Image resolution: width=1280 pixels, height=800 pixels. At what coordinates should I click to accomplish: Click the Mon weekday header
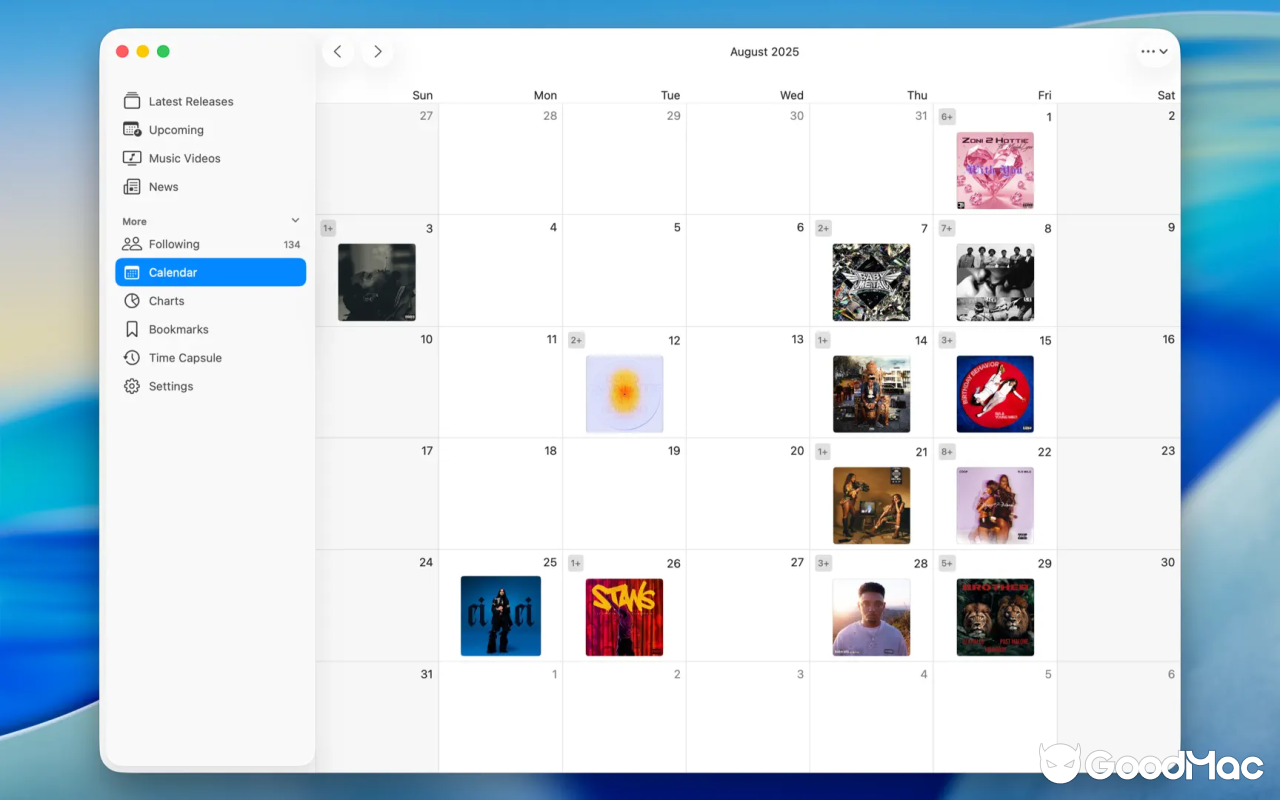[x=545, y=95]
